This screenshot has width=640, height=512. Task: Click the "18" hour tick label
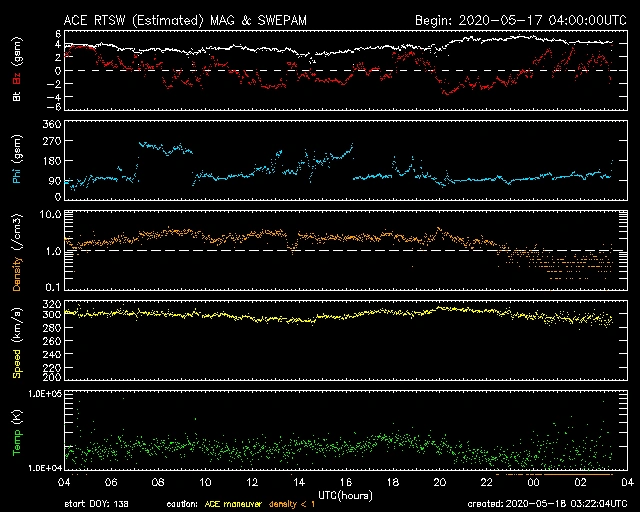click(x=393, y=483)
